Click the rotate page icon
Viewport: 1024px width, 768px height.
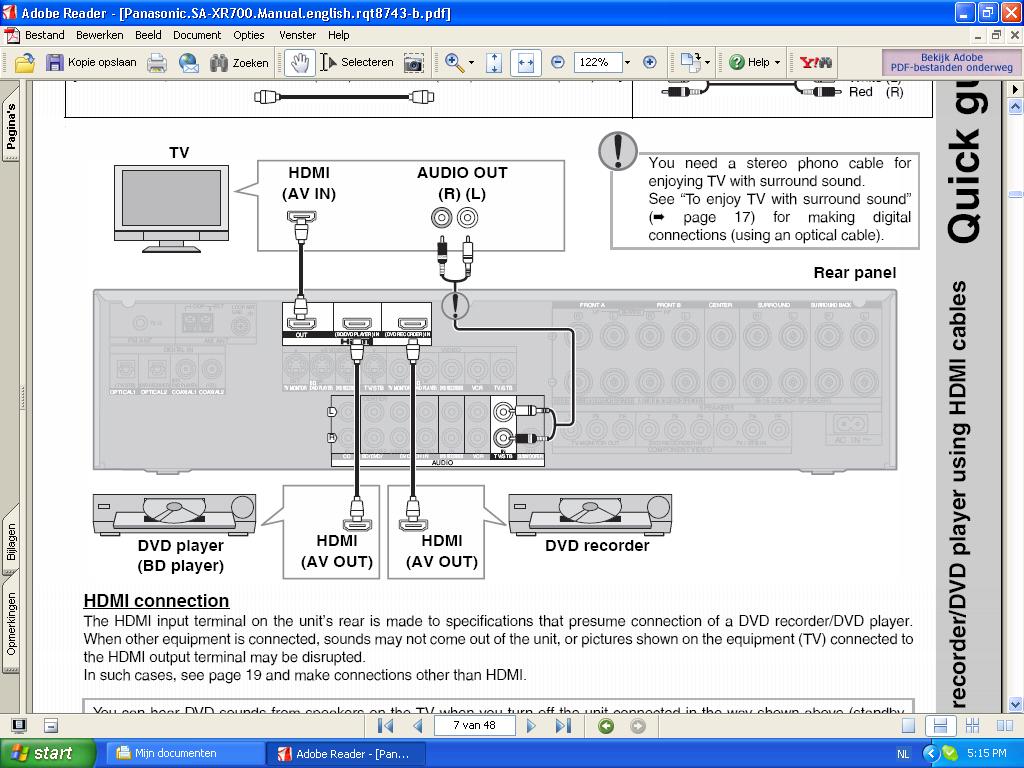(x=690, y=63)
